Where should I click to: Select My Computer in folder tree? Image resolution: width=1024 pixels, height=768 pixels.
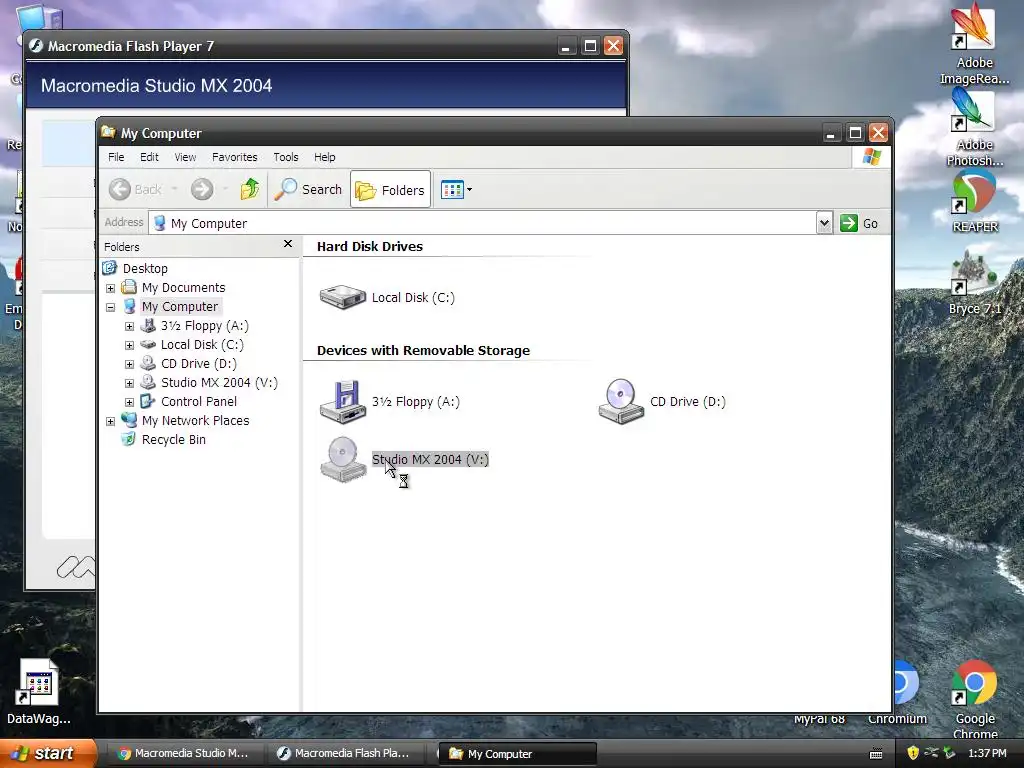180,306
